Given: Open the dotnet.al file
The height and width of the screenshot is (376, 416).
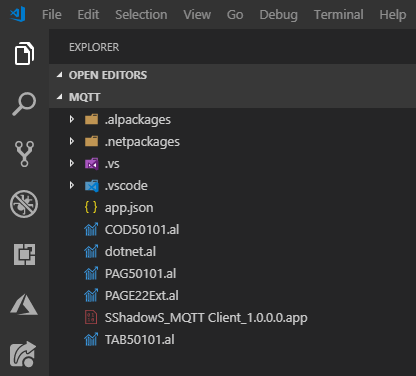Looking at the screenshot, I should coord(130,252).
